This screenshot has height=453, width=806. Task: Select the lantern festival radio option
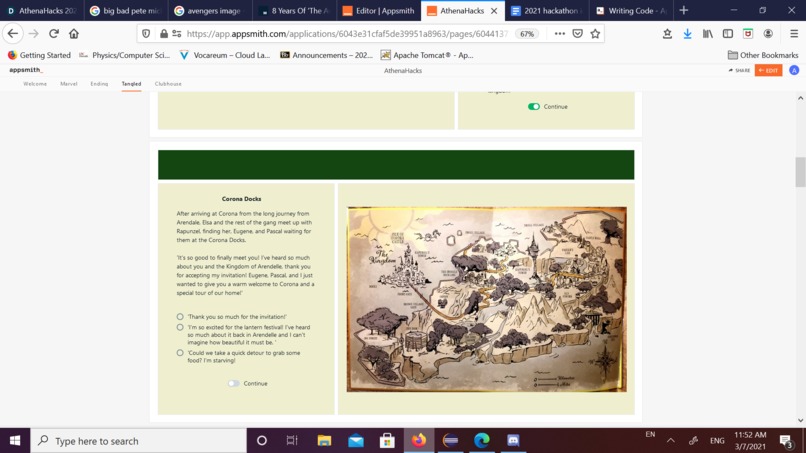(180, 327)
